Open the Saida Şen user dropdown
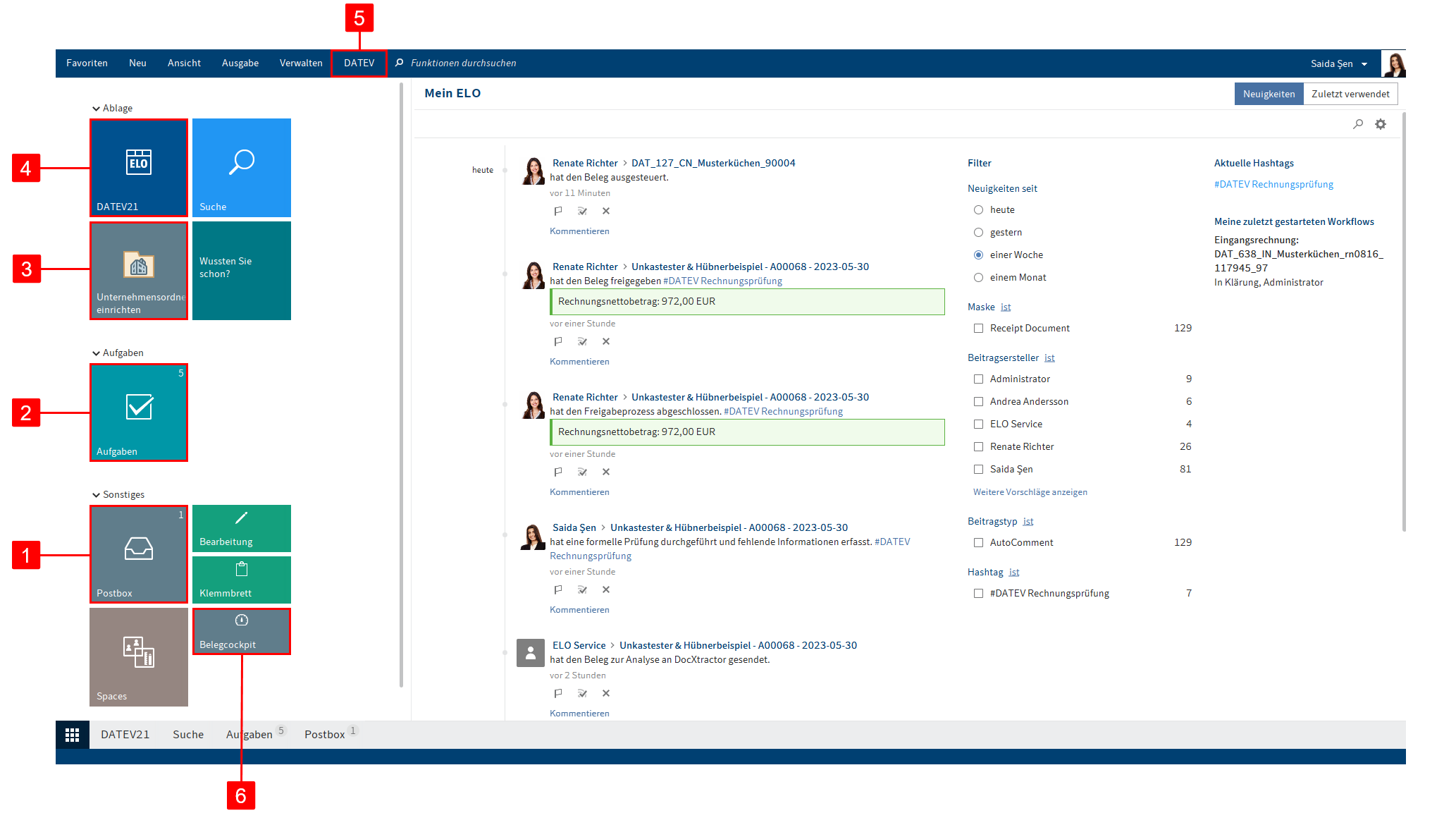This screenshot has width=1456, height=813. 1339,63
